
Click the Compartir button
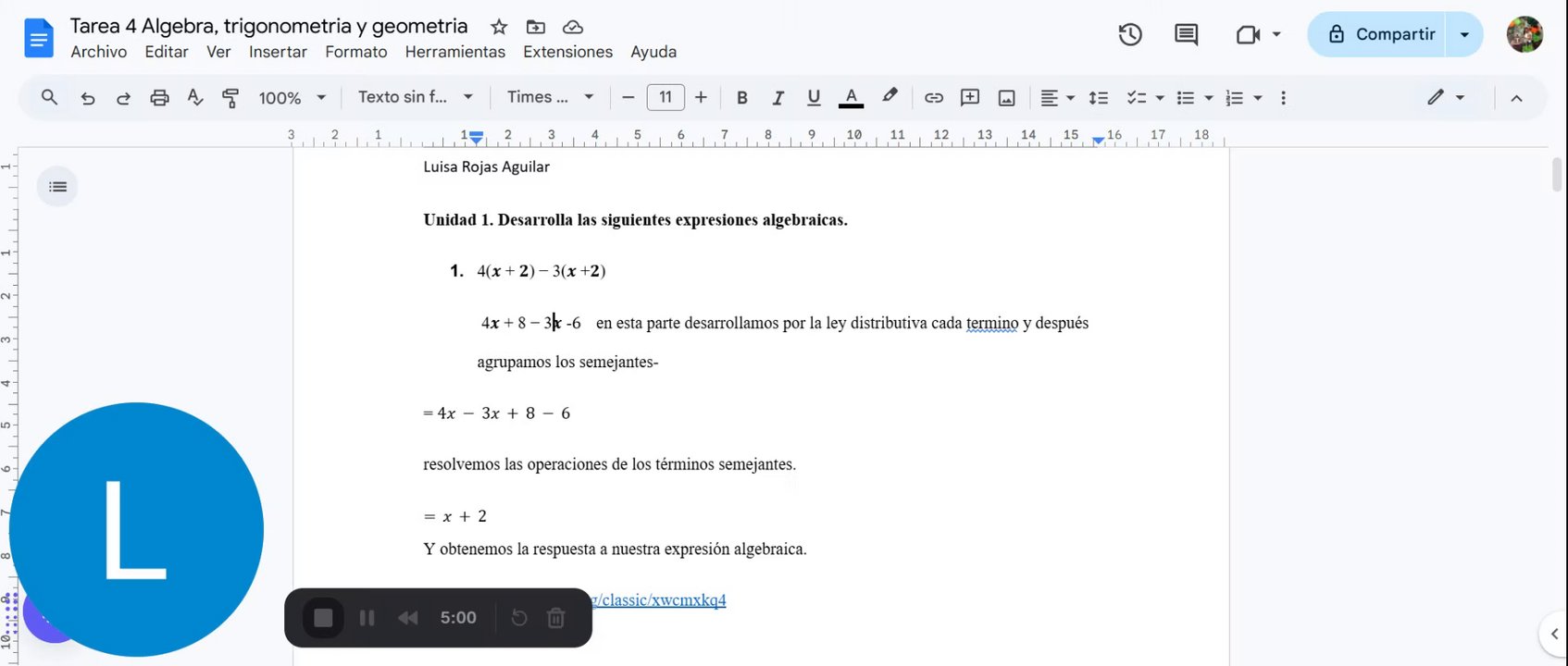(1378, 35)
